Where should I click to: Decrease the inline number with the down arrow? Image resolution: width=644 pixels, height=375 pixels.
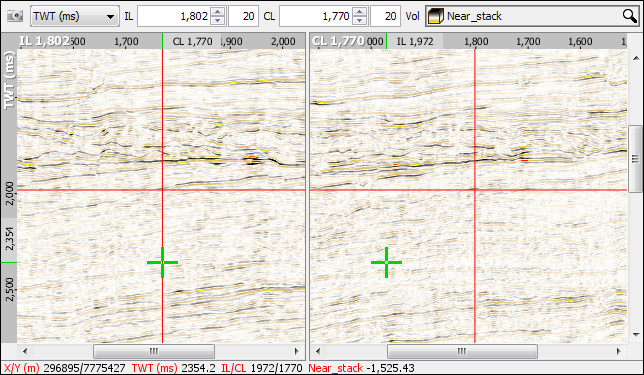pyautogui.click(x=218, y=21)
